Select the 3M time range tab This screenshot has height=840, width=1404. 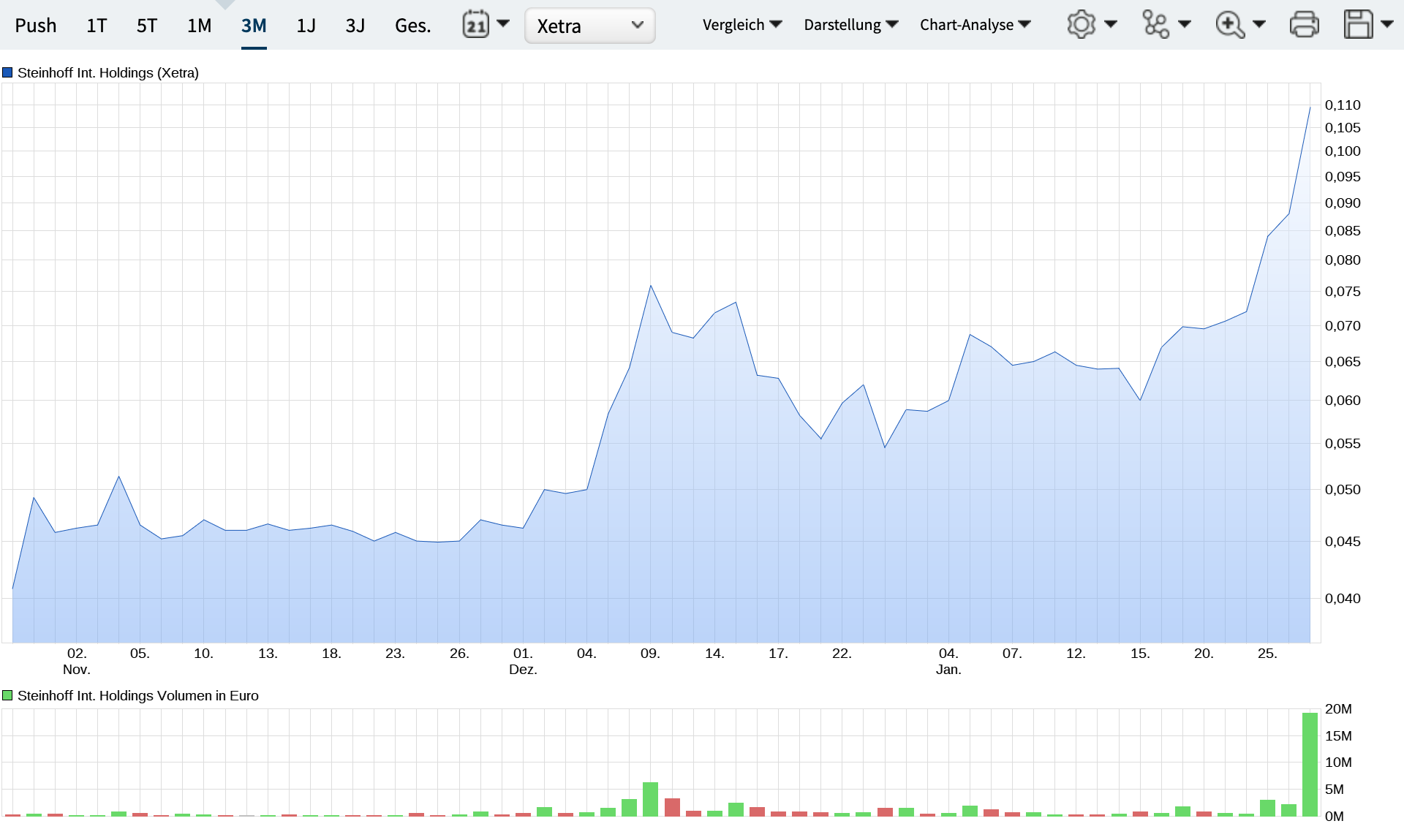254,24
